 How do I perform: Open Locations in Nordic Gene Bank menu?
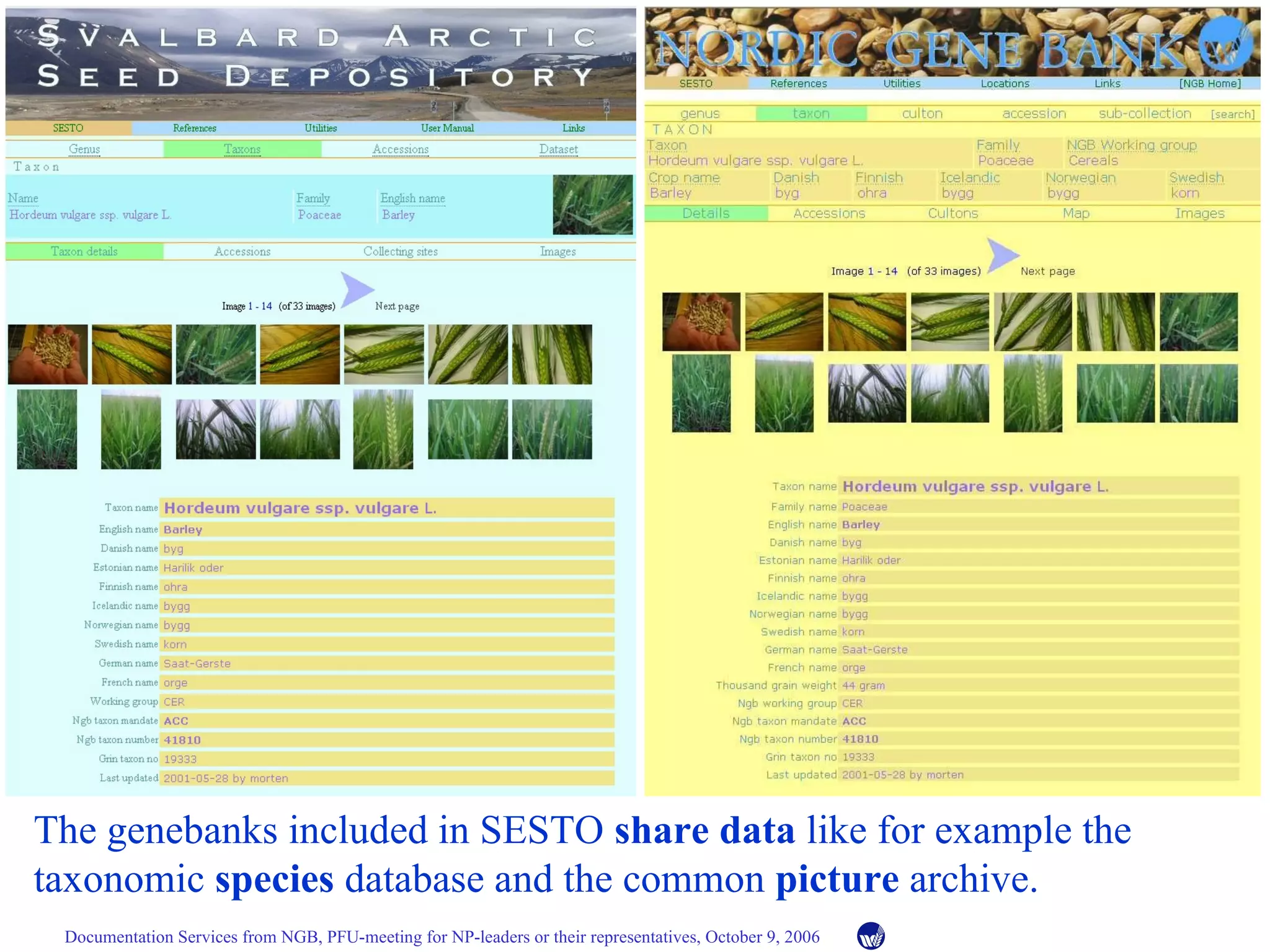[1005, 84]
